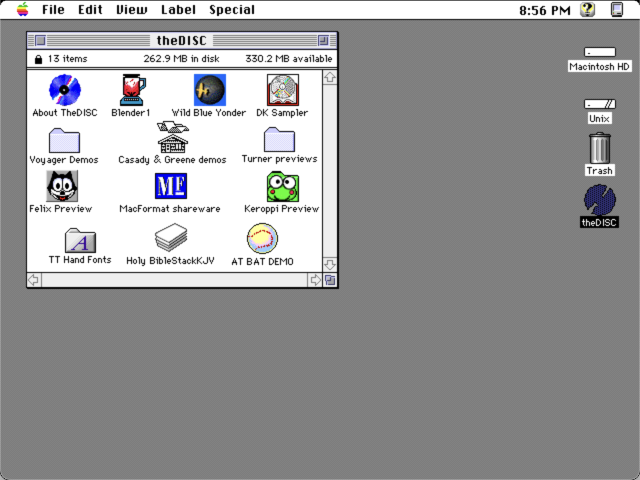
Task: Click the close box of theDISC window
Action: coord(40,40)
